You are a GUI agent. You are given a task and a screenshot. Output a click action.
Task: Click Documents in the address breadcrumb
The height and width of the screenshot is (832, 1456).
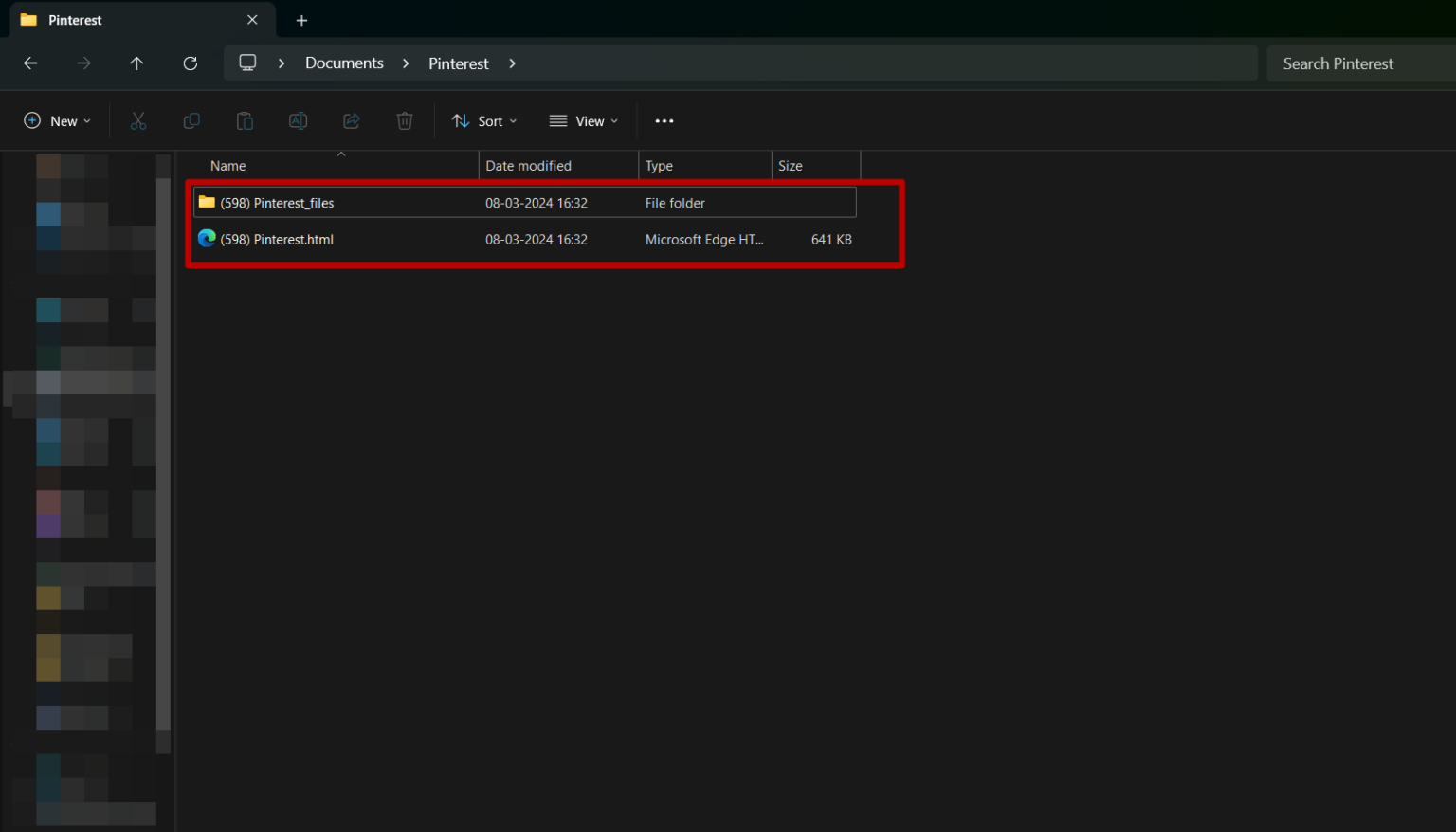(x=344, y=63)
